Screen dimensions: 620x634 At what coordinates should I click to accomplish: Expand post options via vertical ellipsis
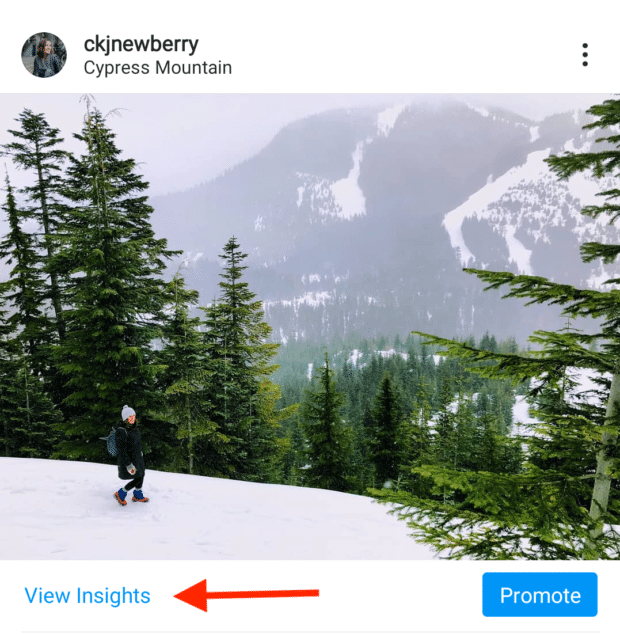585,55
